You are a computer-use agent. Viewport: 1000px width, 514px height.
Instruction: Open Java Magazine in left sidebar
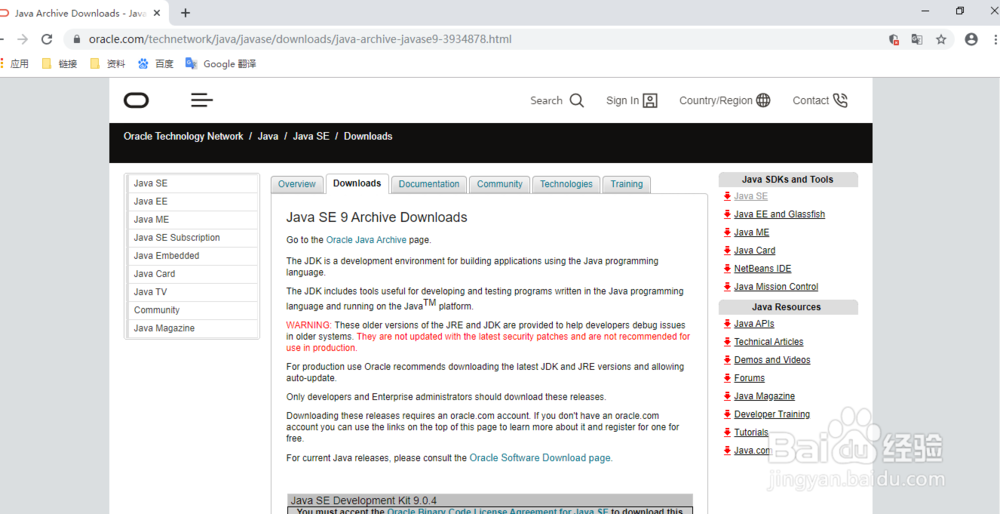click(193, 328)
